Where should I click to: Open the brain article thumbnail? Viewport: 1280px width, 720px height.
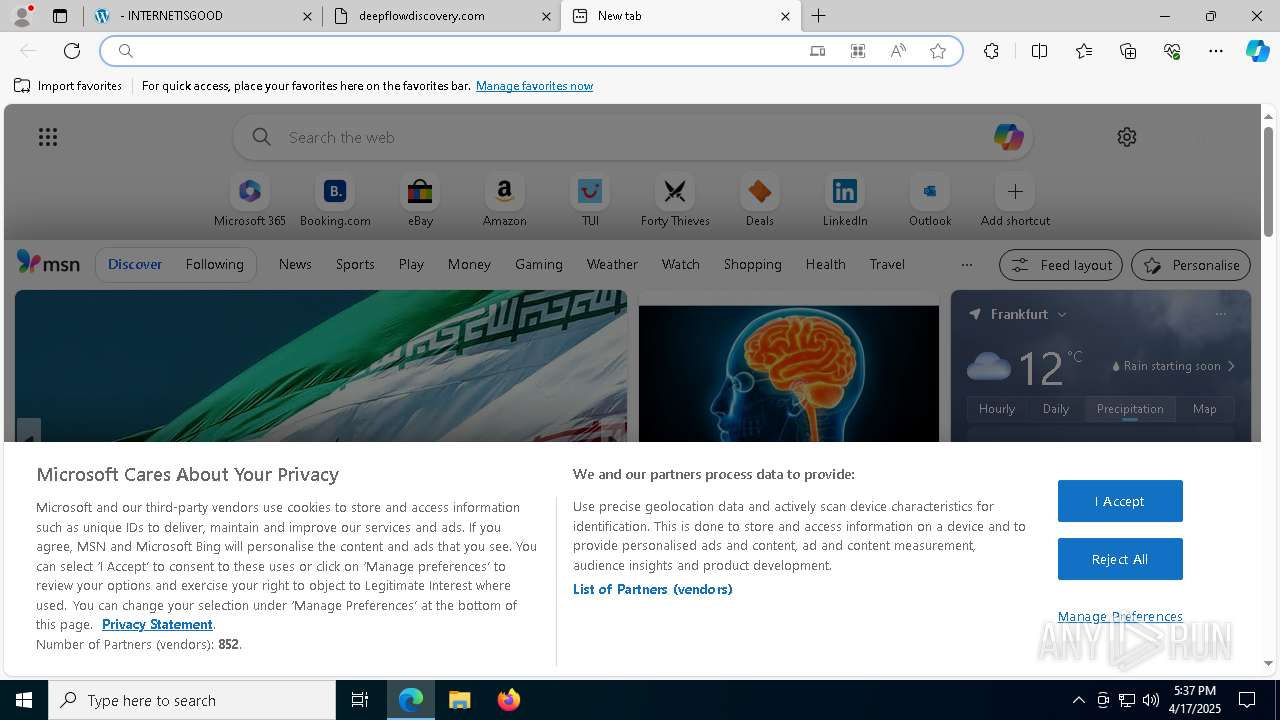[x=789, y=374]
